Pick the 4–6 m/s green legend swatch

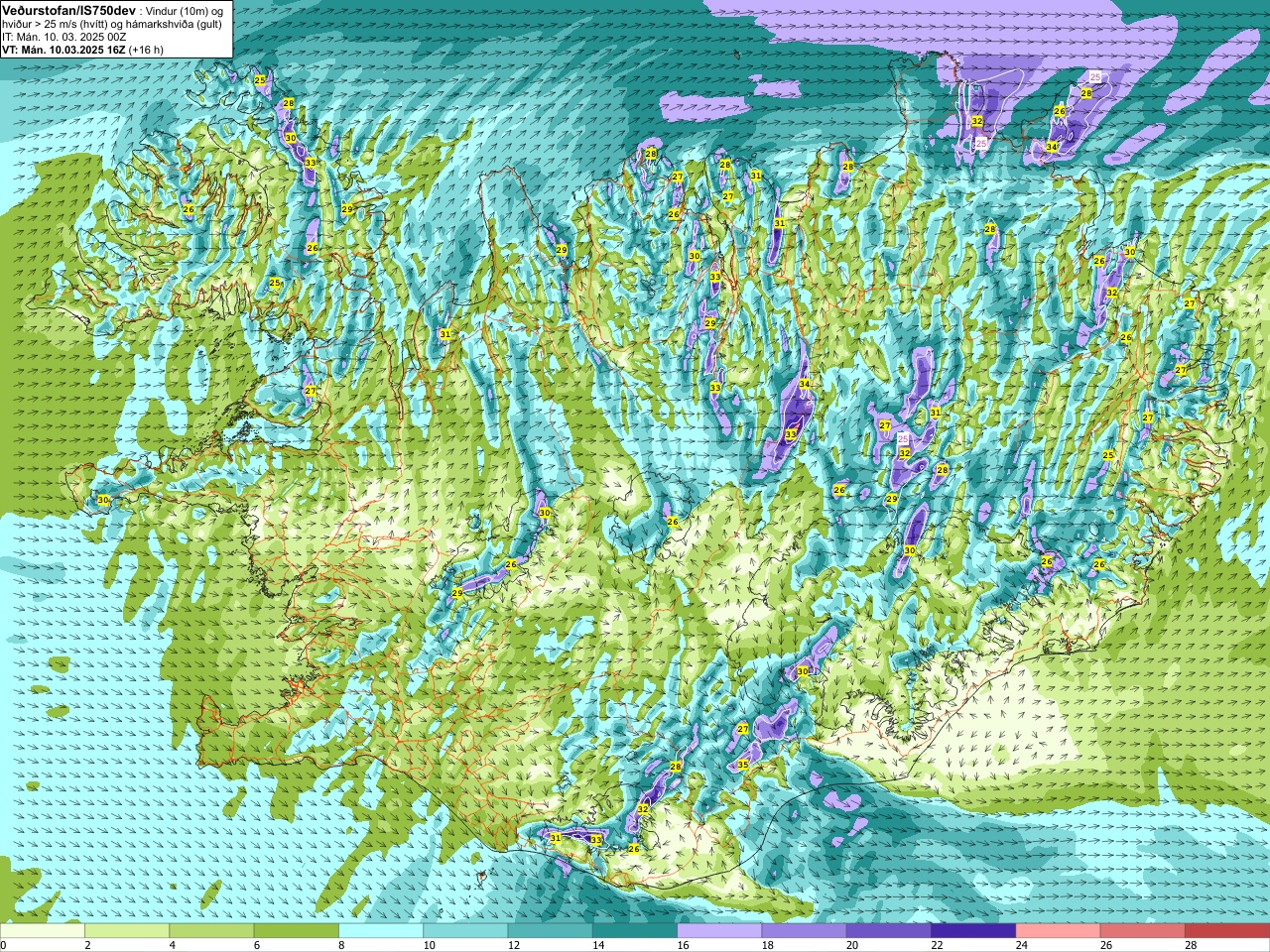click(211, 930)
